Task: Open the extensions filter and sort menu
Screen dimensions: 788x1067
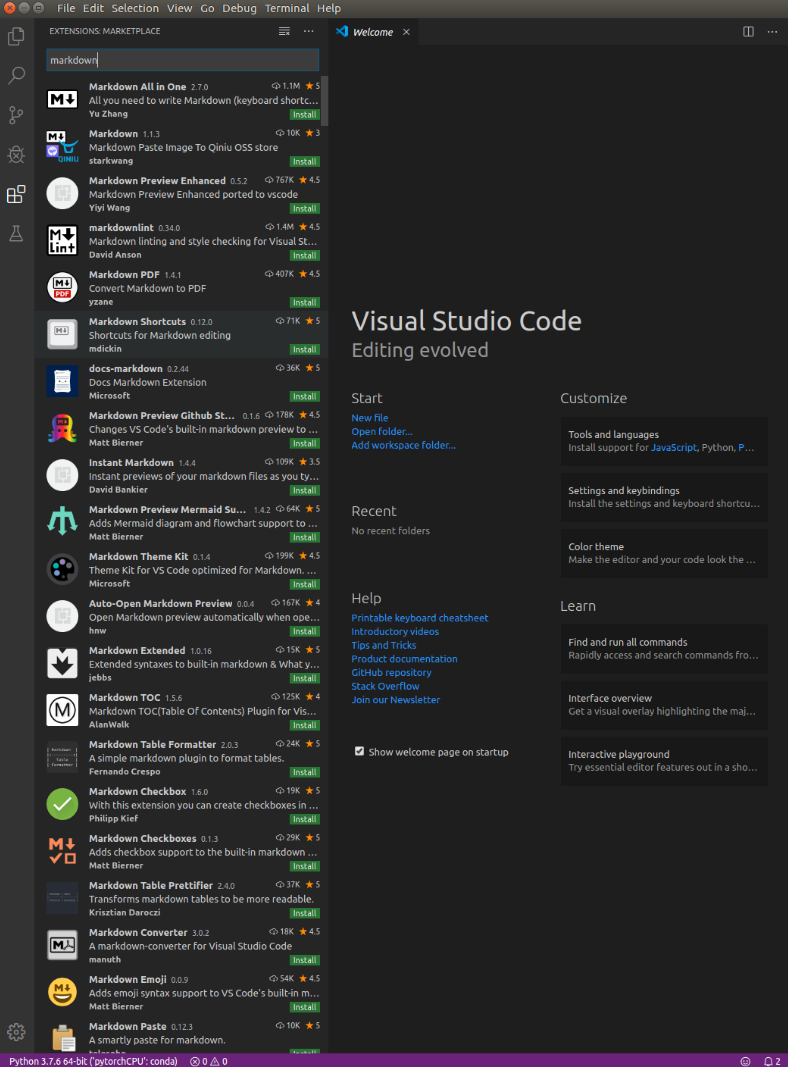Action: [284, 31]
